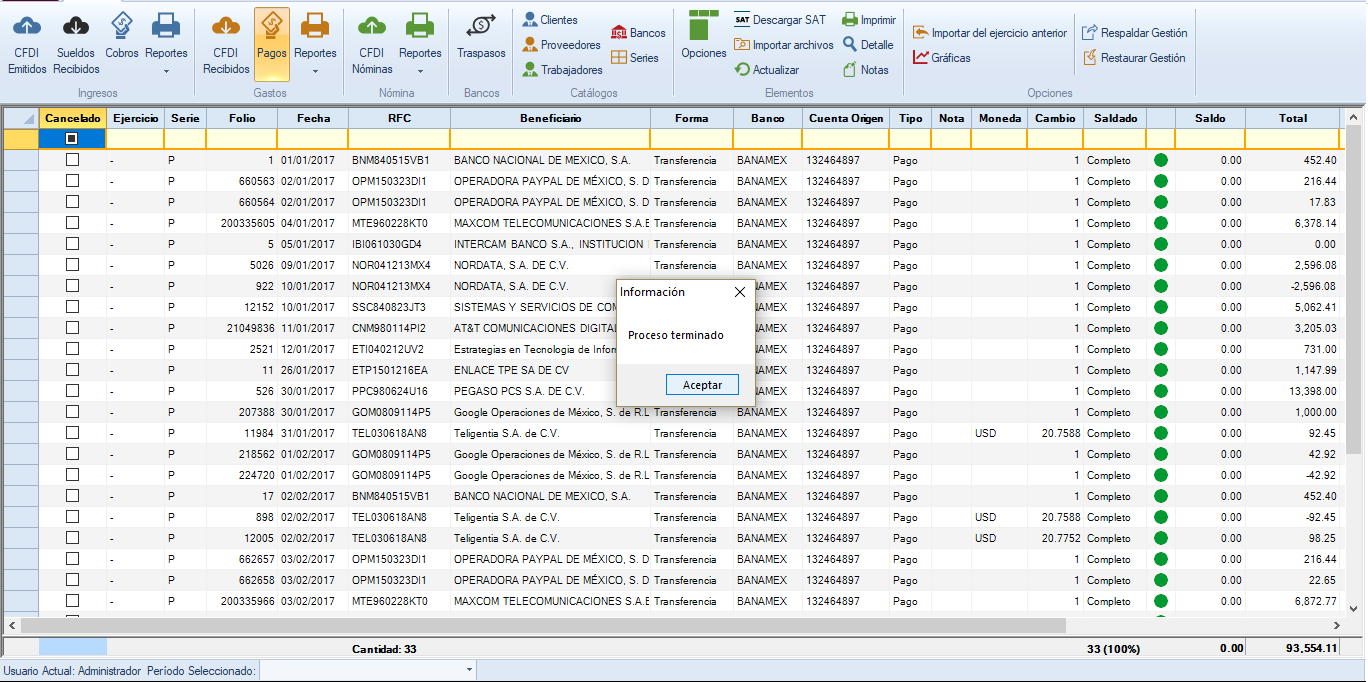Open the Opciones elements icon

click(704, 29)
